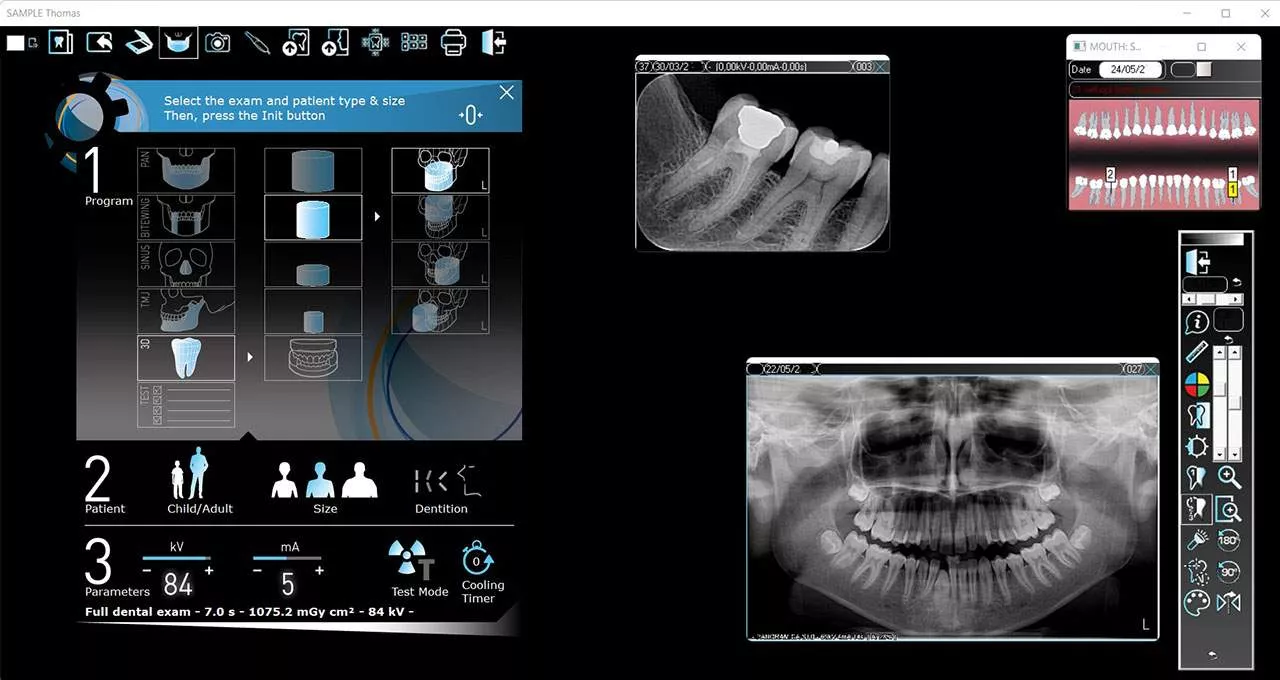This screenshot has height=680, width=1280.
Task: Click the arrow next to the selected volume cylinder
Action: click(377, 217)
